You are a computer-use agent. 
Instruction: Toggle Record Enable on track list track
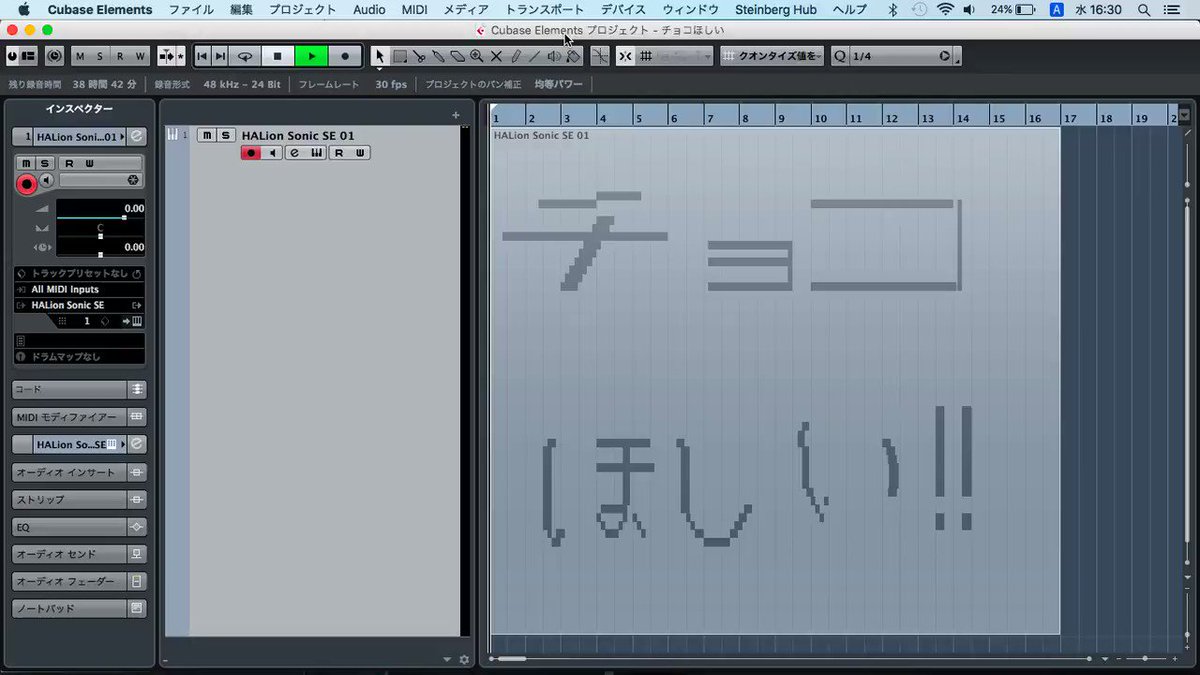click(x=252, y=153)
